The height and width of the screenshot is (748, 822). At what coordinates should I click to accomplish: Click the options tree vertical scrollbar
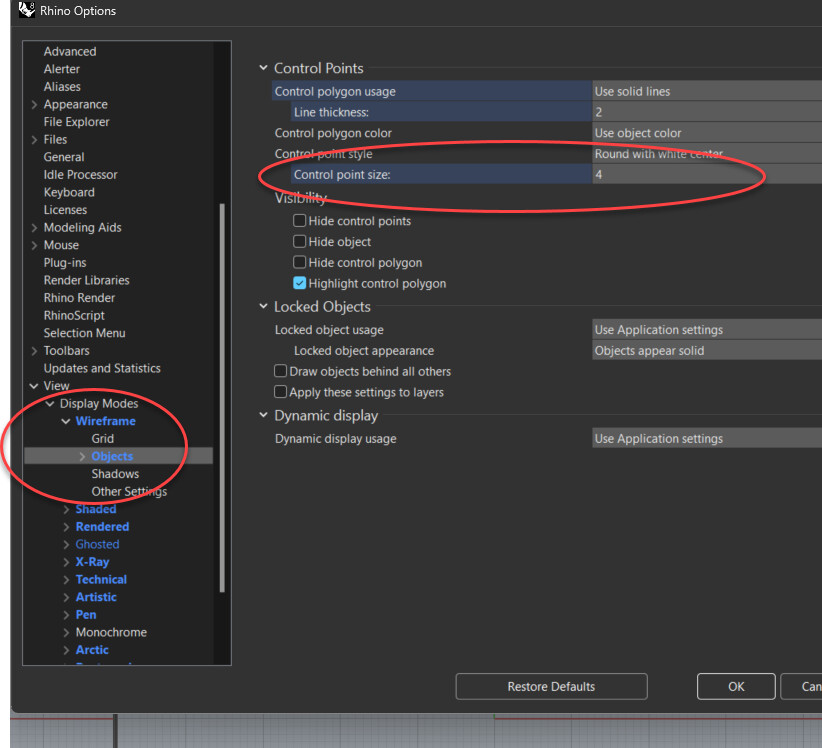click(x=222, y=398)
